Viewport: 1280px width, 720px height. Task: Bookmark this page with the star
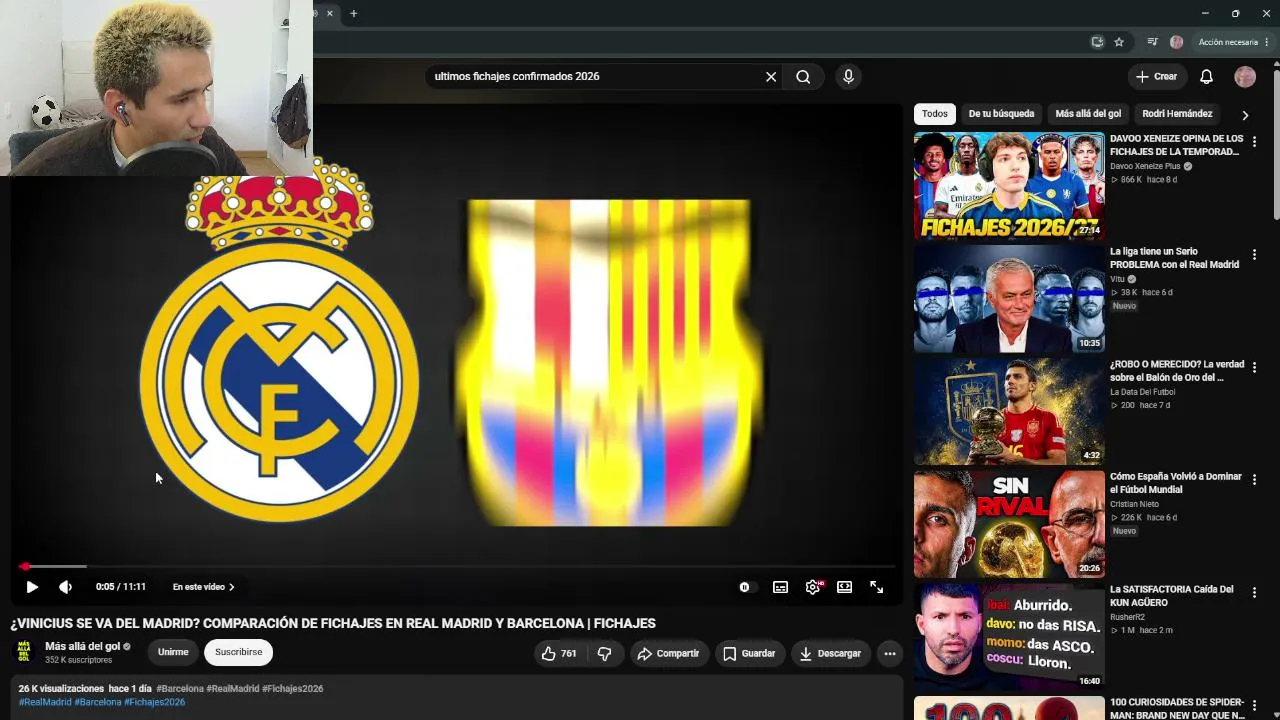pos(1119,42)
